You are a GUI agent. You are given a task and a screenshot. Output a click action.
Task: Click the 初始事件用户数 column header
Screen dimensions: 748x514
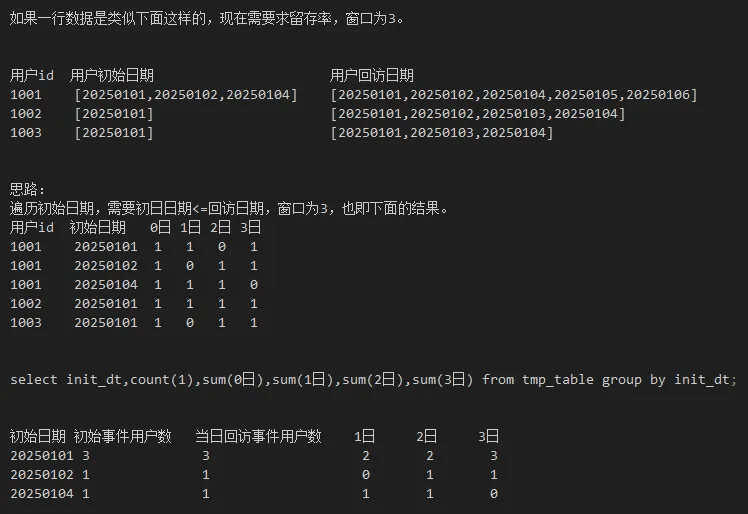point(123,436)
